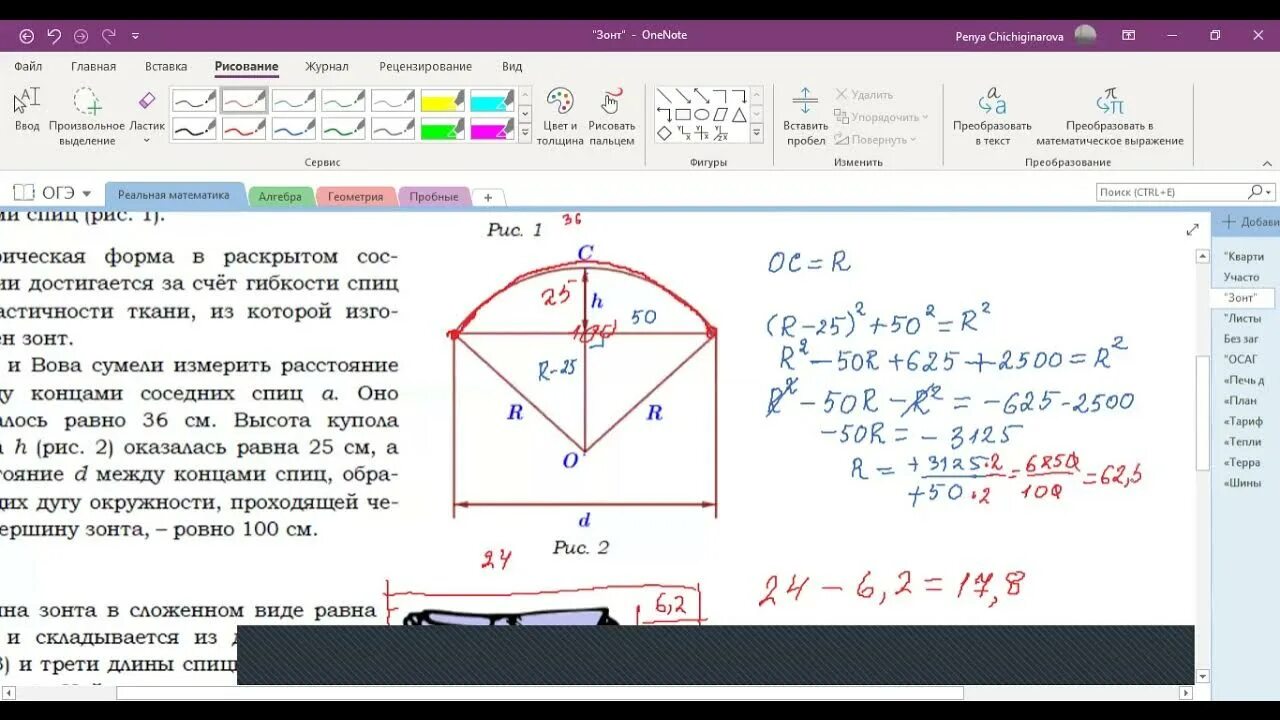Open the «Печь д page in list
Image resolution: width=1280 pixels, height=720 pixels.
click(x=1245, y=380)
